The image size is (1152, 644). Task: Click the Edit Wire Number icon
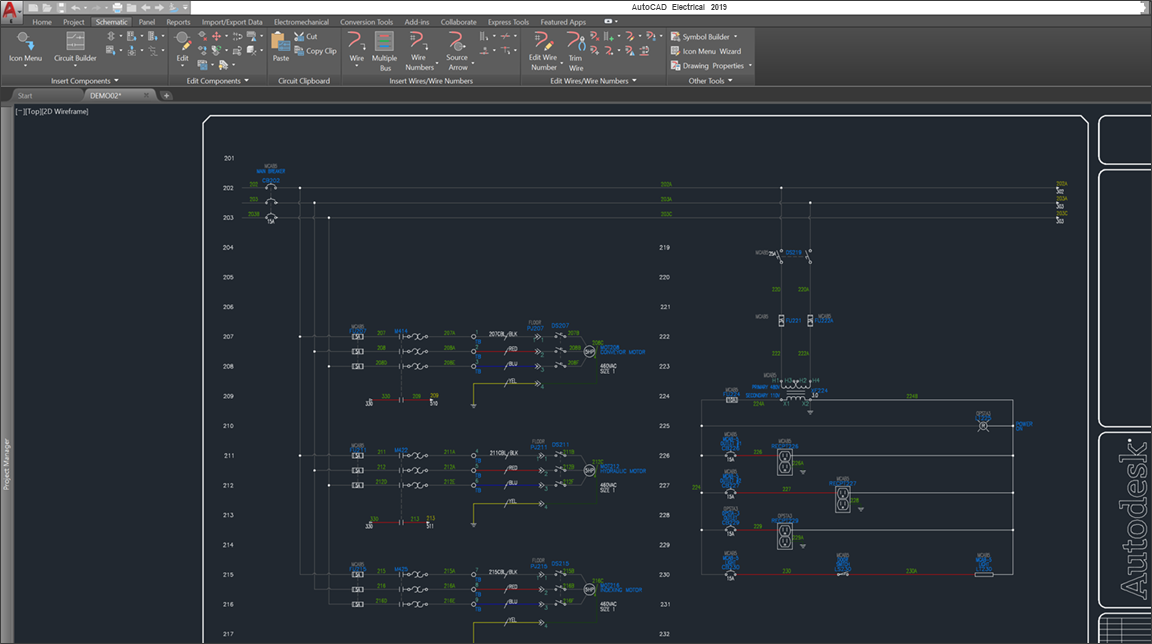pyautogui.click(x=543, y=43)
